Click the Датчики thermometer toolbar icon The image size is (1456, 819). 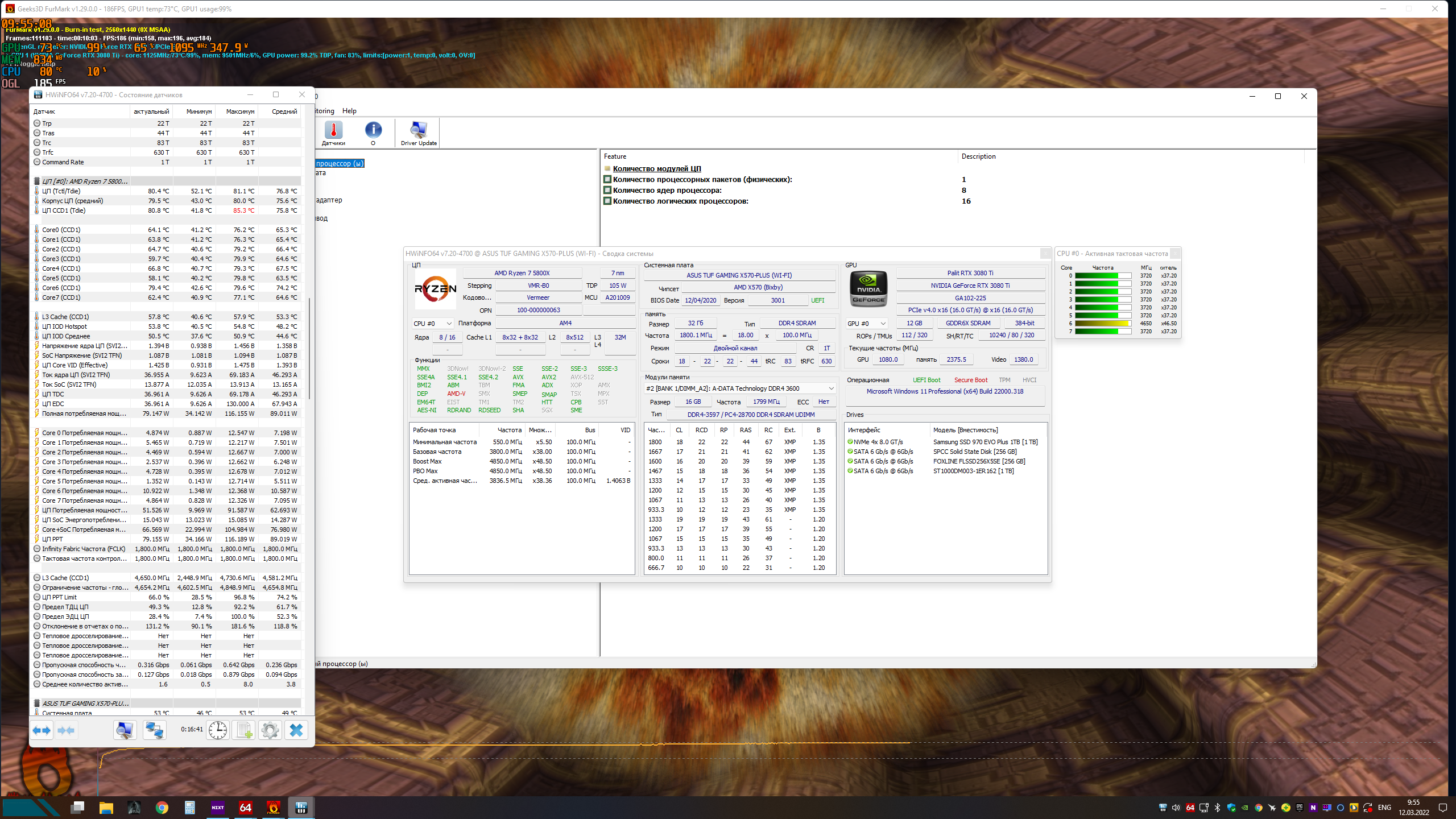coord(333,133)
